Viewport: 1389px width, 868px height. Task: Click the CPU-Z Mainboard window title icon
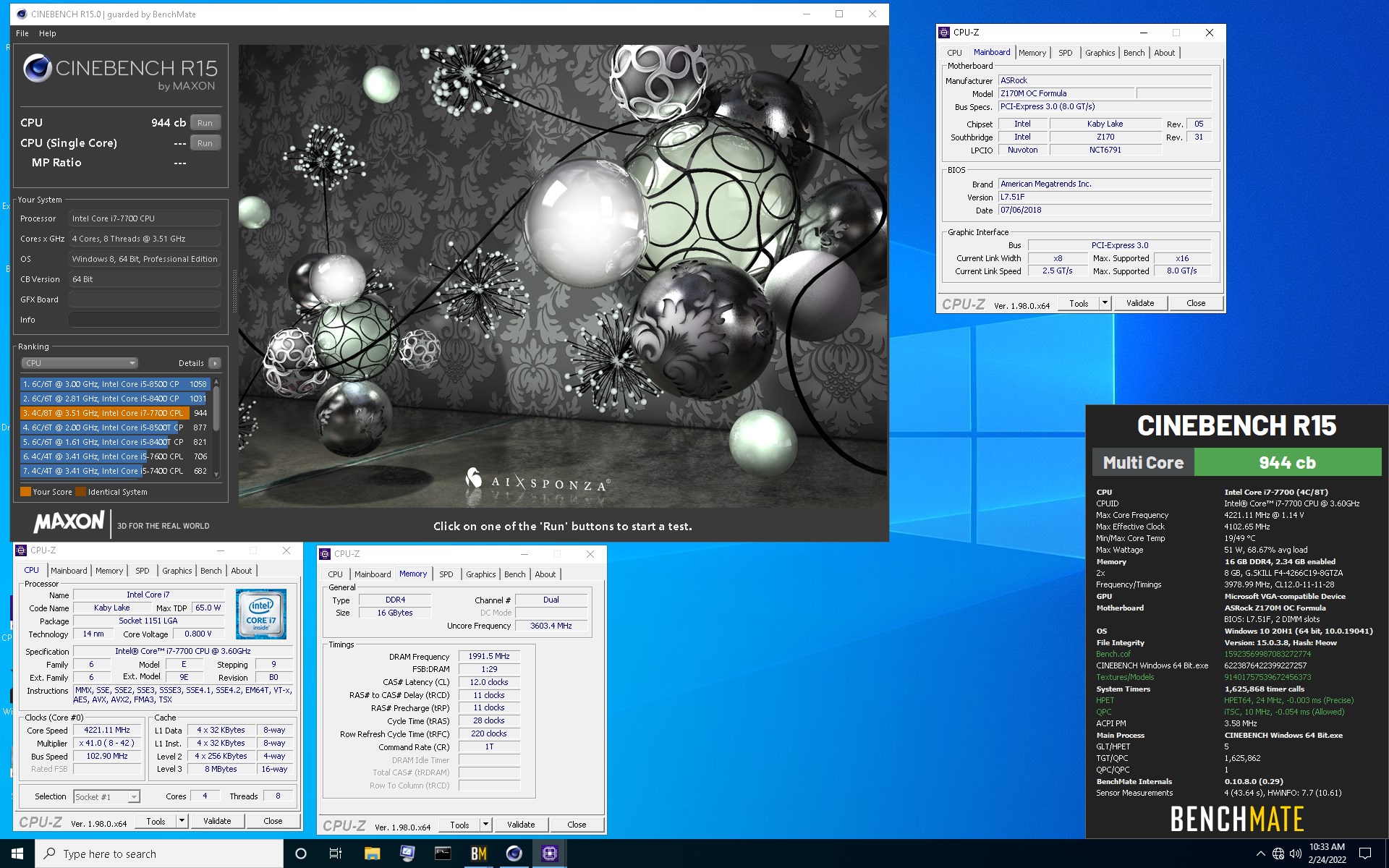tap(944, 32)
